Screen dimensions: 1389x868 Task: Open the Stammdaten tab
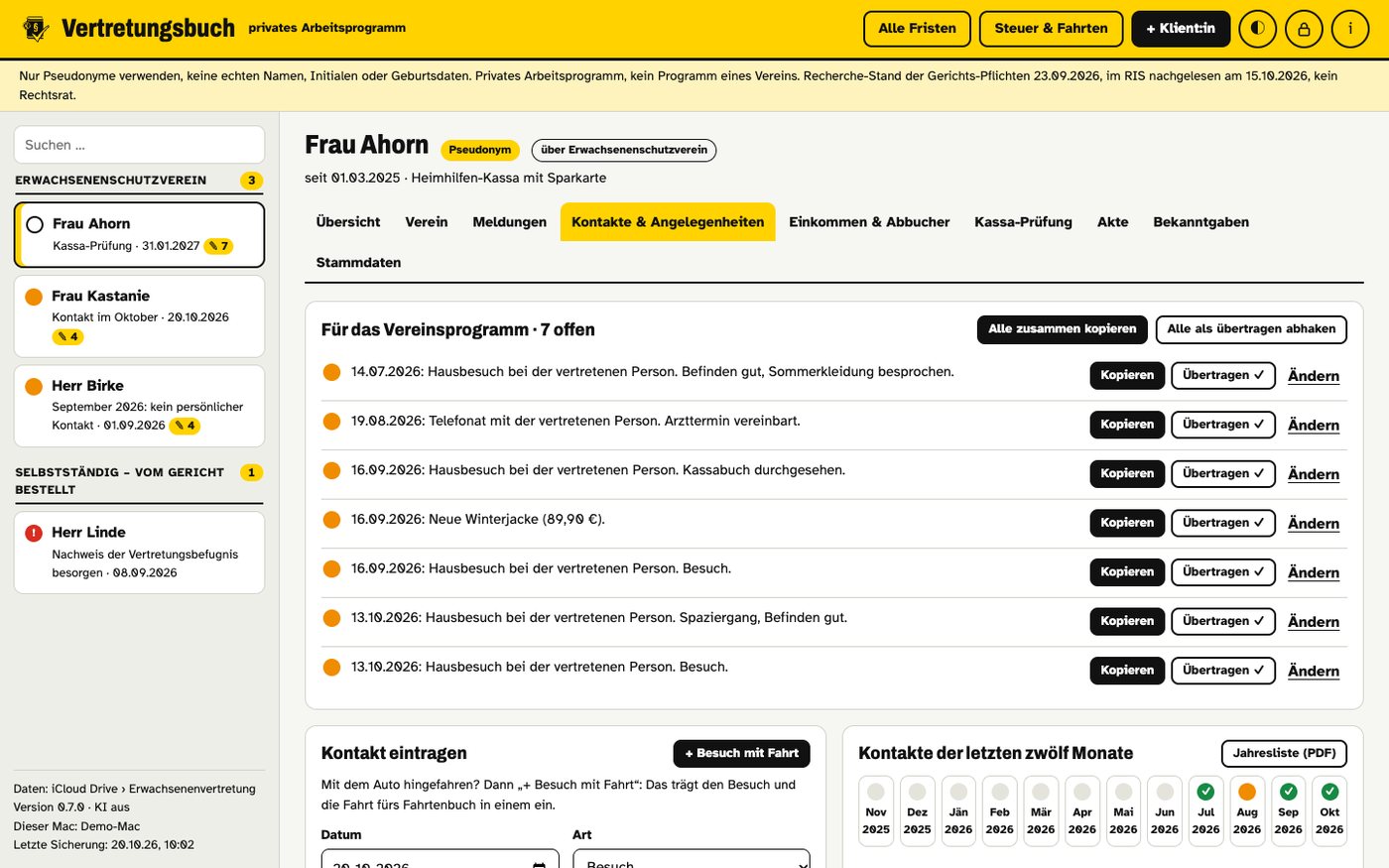click(359, 263)
